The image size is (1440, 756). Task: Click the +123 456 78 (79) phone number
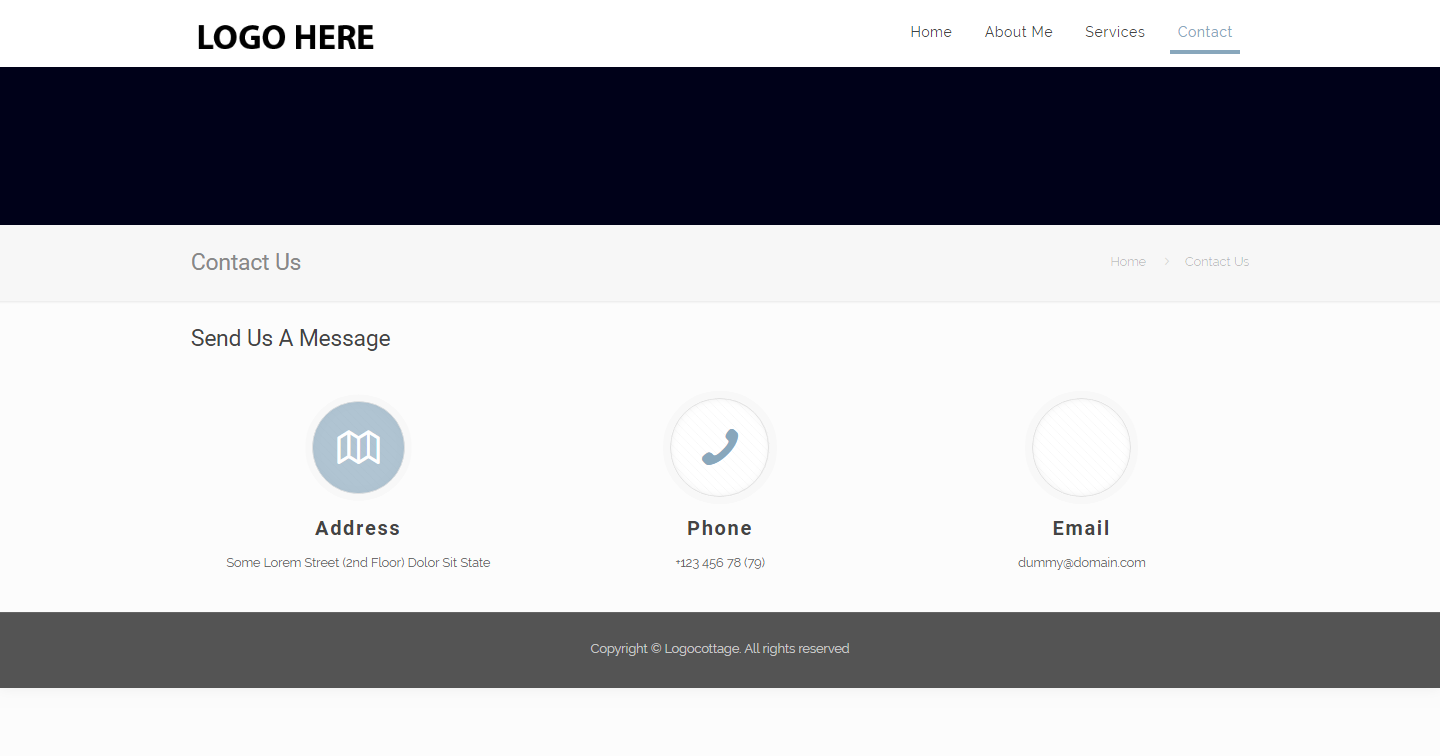pyautogui.click(x=720, y=563)
